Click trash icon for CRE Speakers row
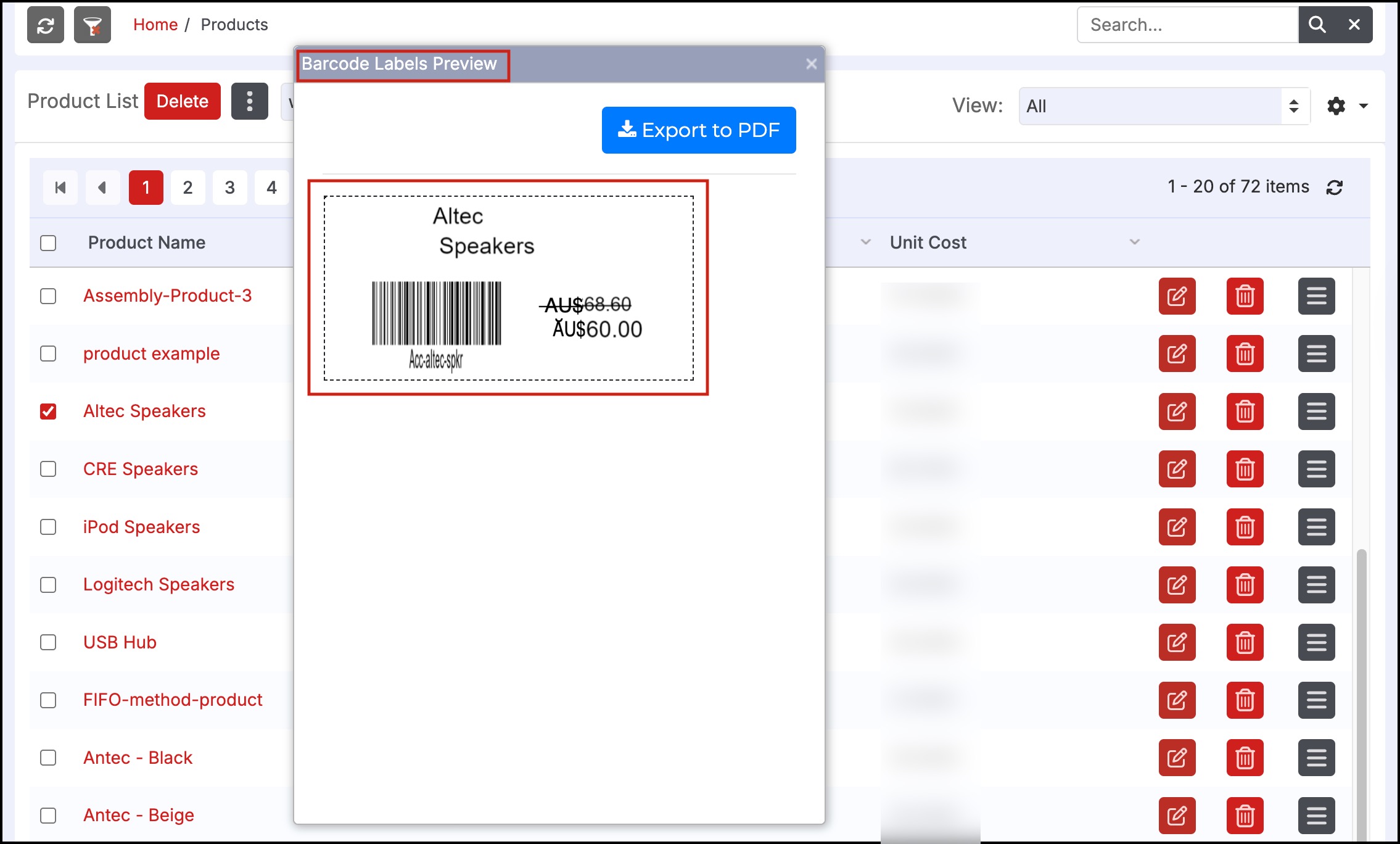The width and height of the screenshot is (1400, 844). (x=1245, y=470)
